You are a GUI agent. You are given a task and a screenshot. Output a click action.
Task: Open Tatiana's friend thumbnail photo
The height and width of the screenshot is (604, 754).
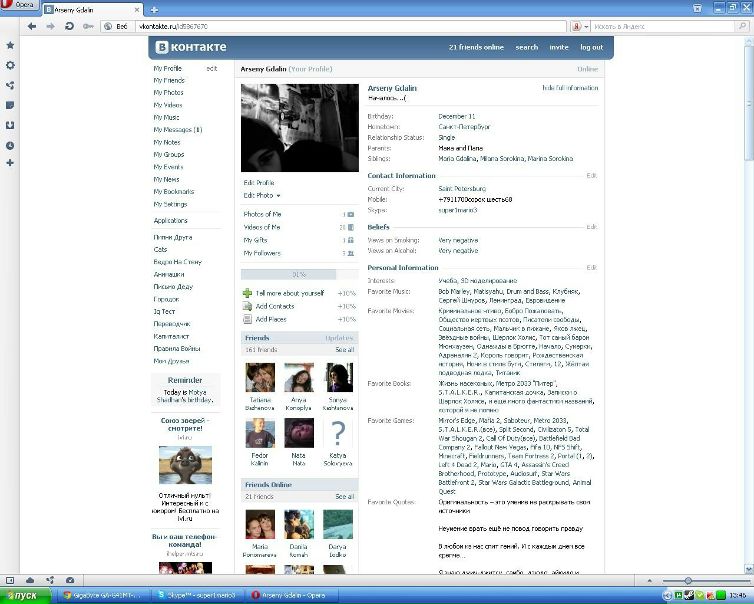tap(260, 377)
